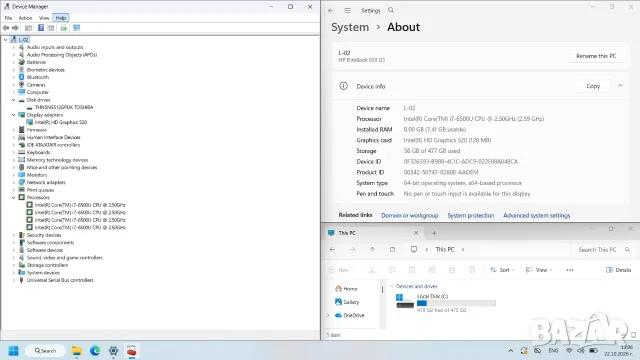
Task: Click the Update driver icon in Device Manager toolbar
Action: [x=64, y=28]
